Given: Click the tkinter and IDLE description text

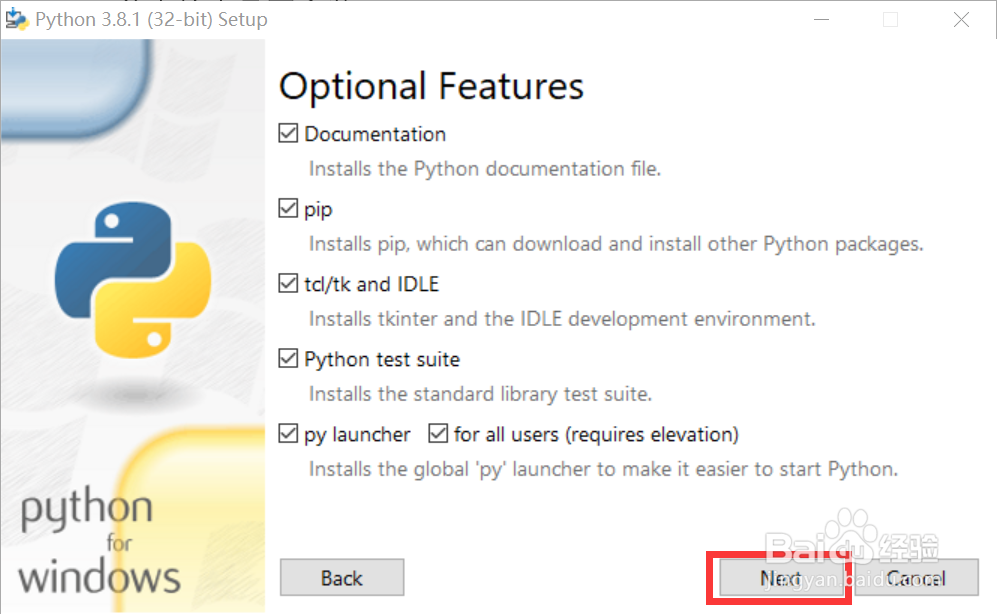Looking at the screenshot, I should coord(562,319).
